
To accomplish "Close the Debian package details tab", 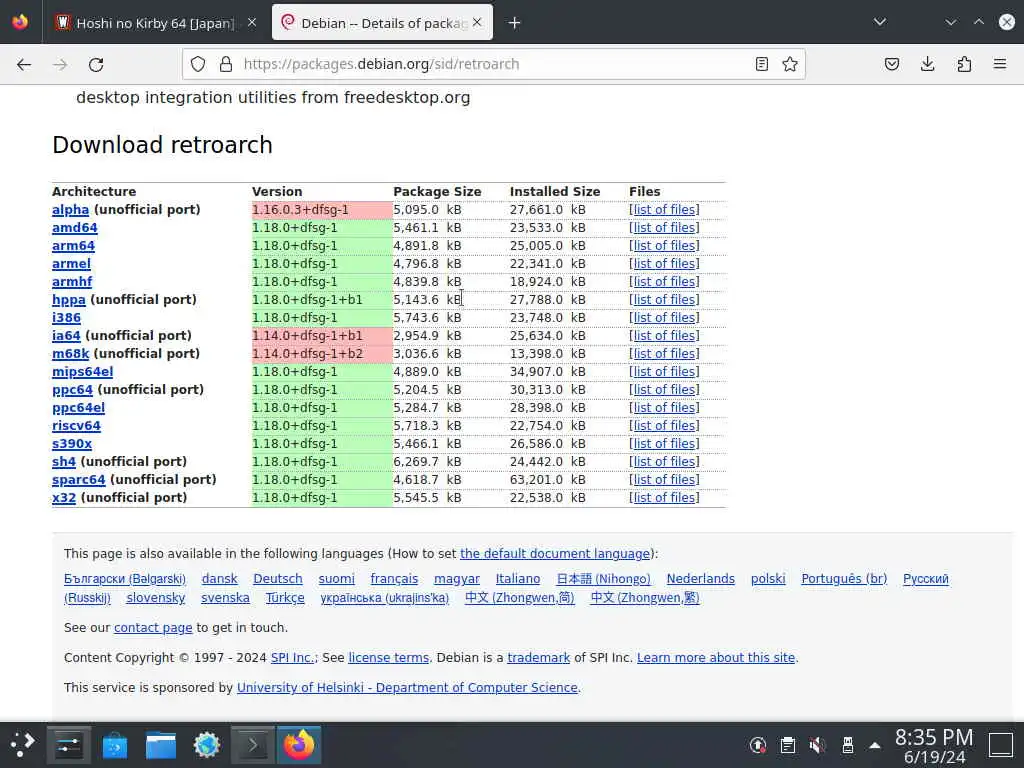I will click(477, 22).
